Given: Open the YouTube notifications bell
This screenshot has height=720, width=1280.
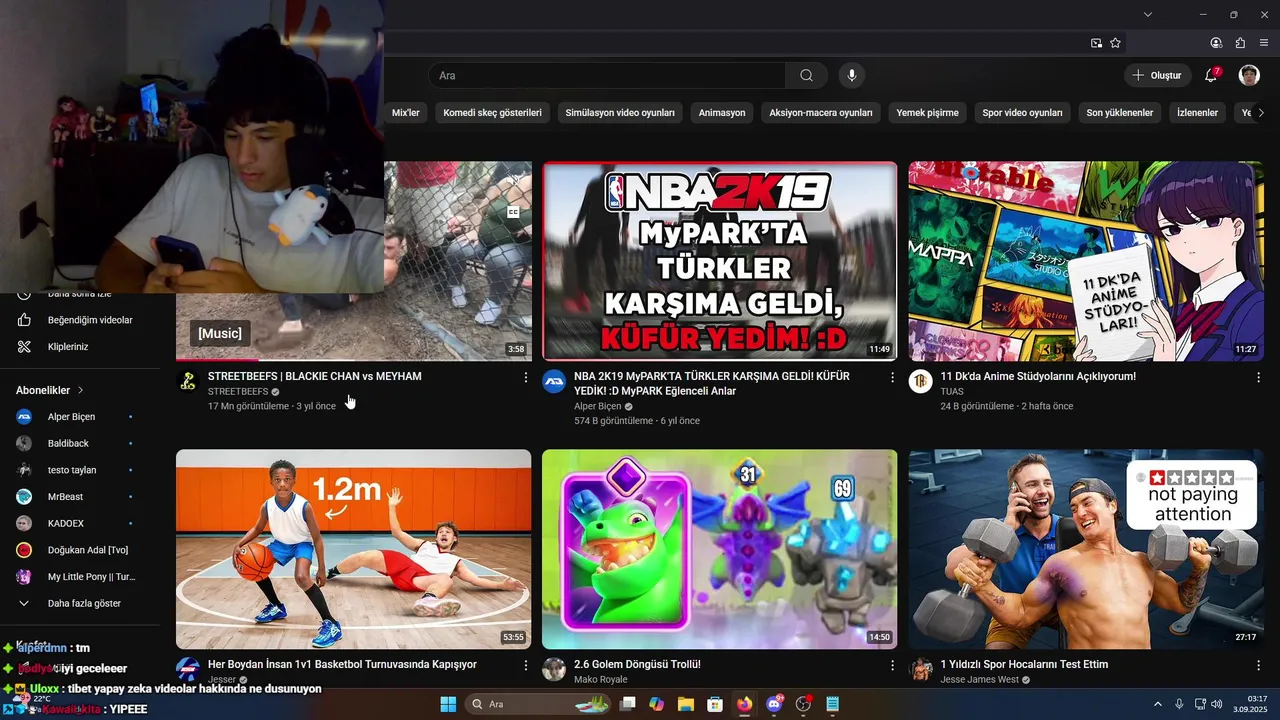Looking at the screenshot, I should (1211, 75).
